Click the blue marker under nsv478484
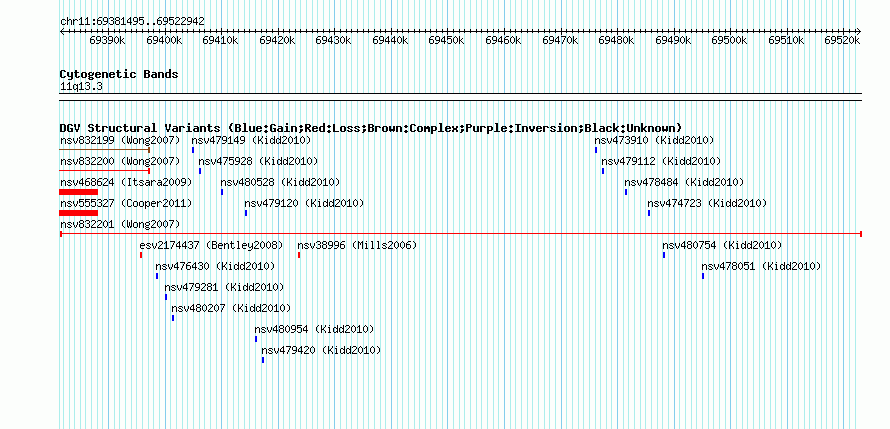 tap(626, 192)
